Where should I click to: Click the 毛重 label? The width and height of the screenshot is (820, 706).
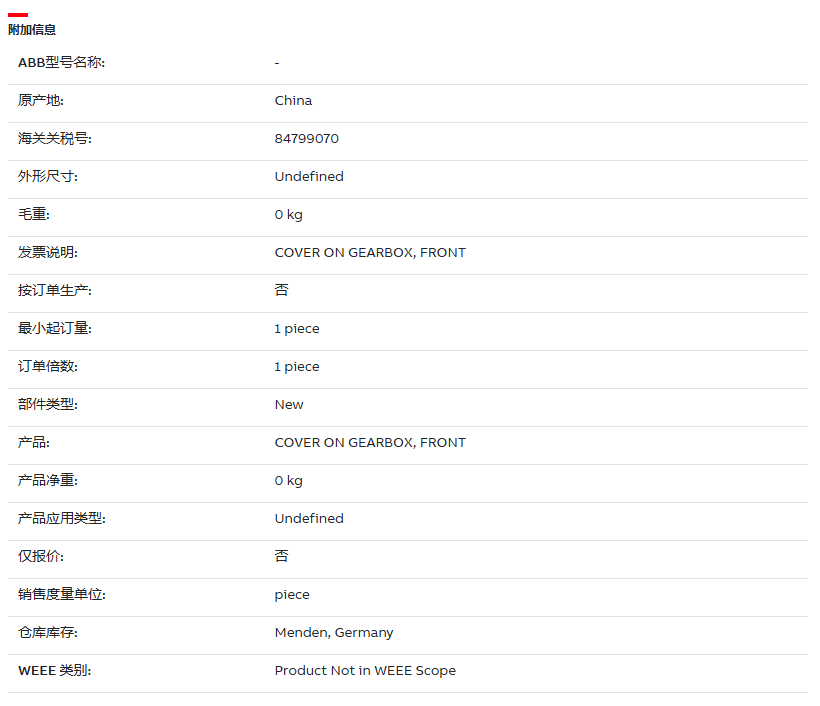point(34,214)
